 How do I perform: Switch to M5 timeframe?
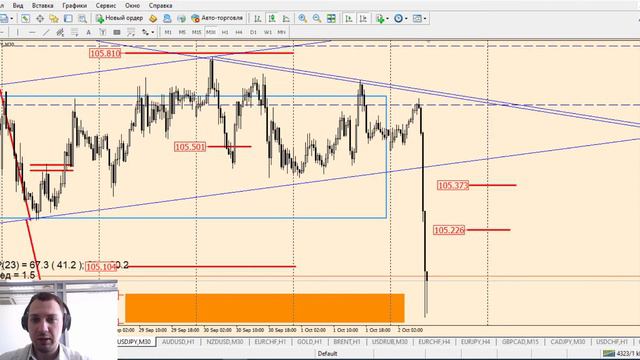(182, 32)
